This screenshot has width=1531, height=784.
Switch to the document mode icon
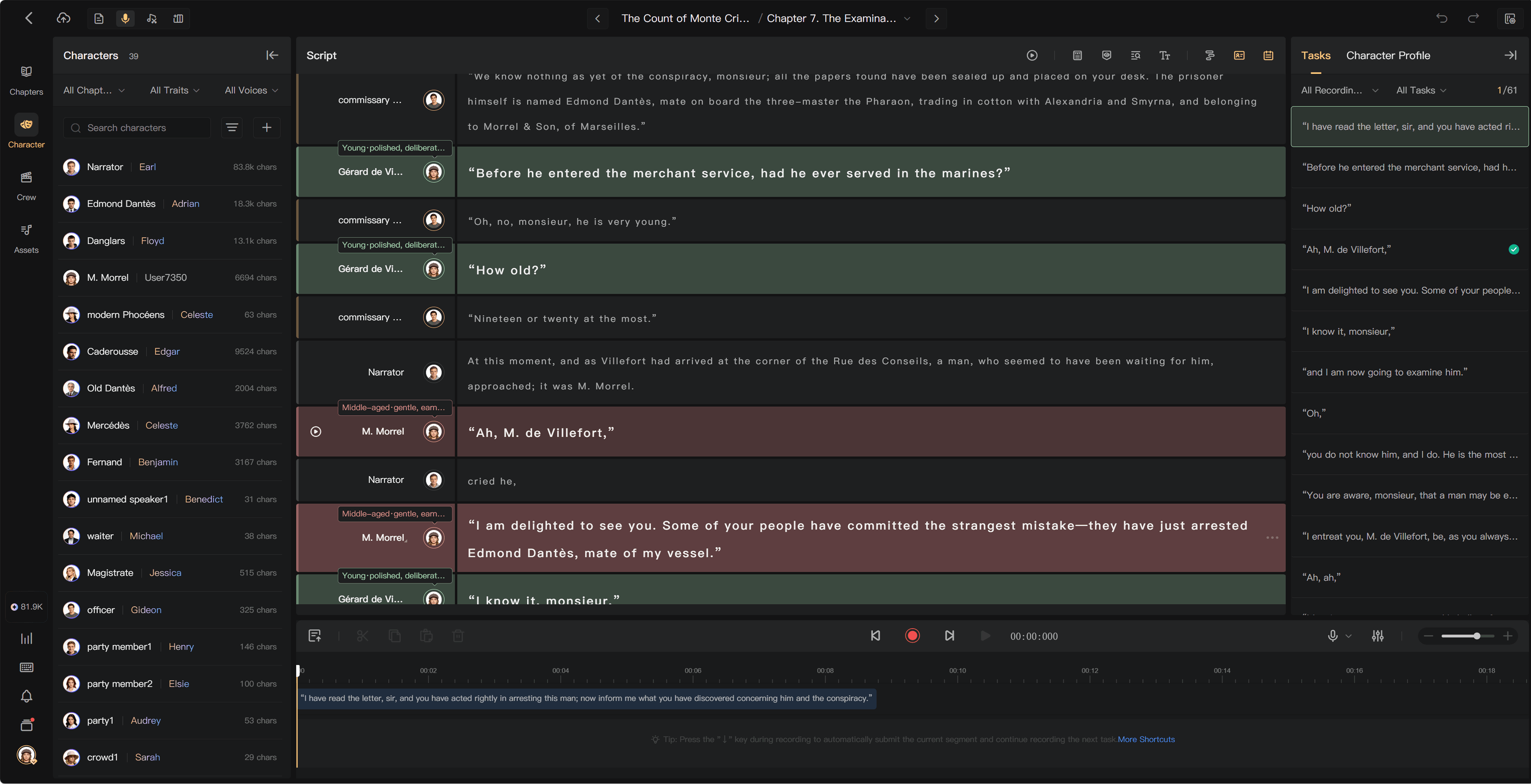(x=99, y=18)
